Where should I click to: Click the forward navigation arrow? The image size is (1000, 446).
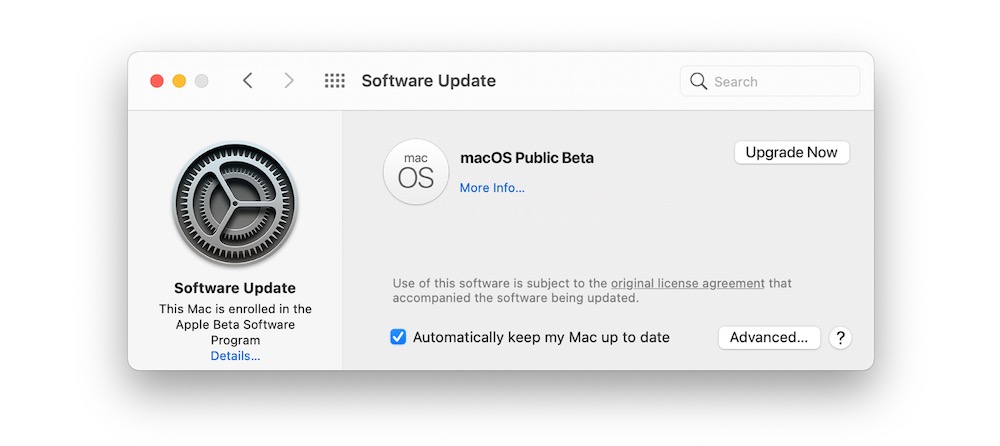[x=289, y=81]
